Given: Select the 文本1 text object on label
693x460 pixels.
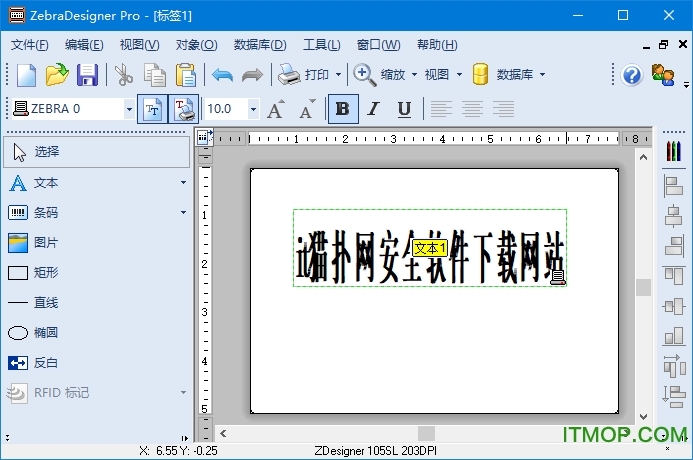Looking at the screenshot, I should (430, 248).
